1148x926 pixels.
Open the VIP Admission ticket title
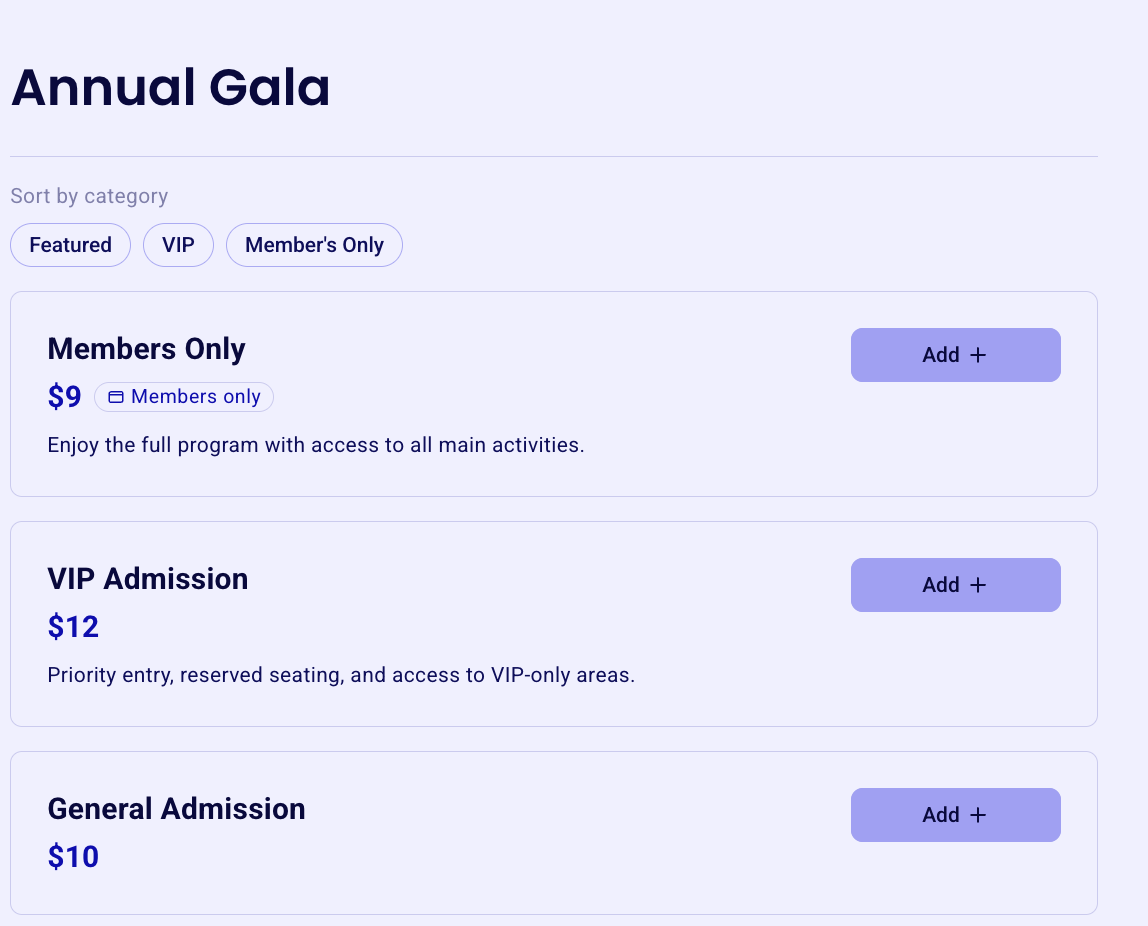pyautogui.click(x=148, y=579)
